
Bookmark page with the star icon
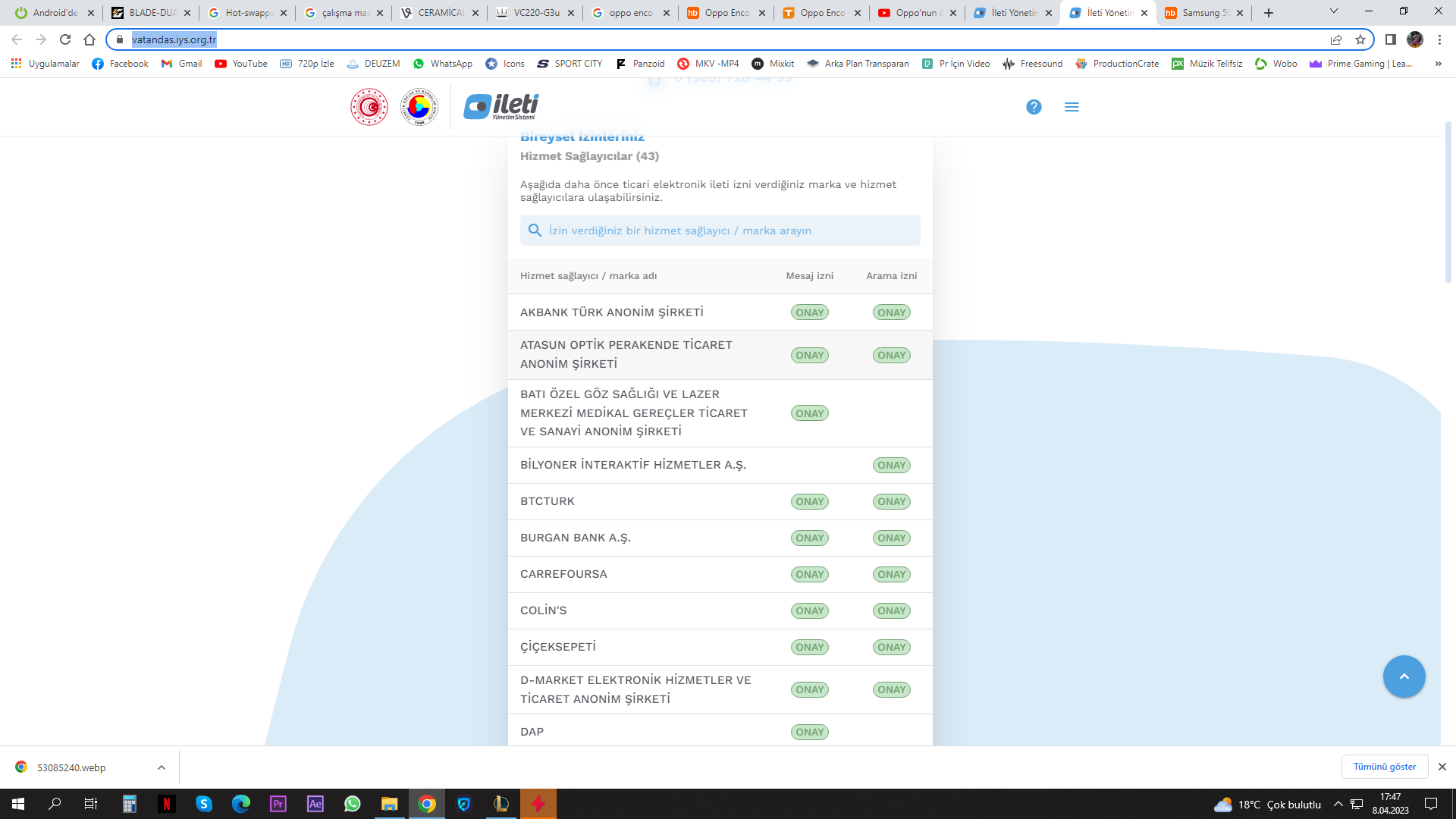[x=1360, y=39]
